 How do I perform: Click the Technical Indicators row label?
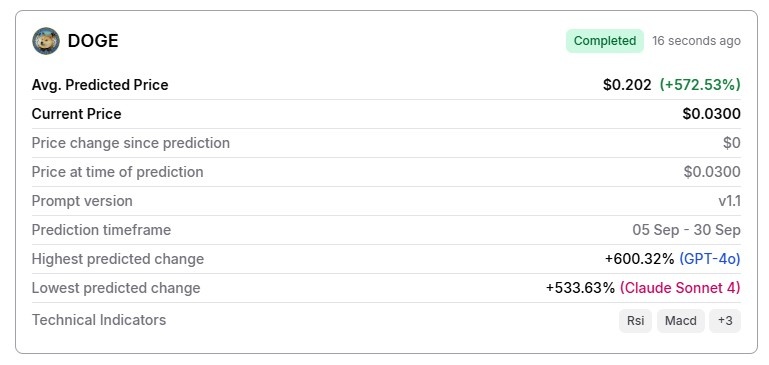coord(99,320)
